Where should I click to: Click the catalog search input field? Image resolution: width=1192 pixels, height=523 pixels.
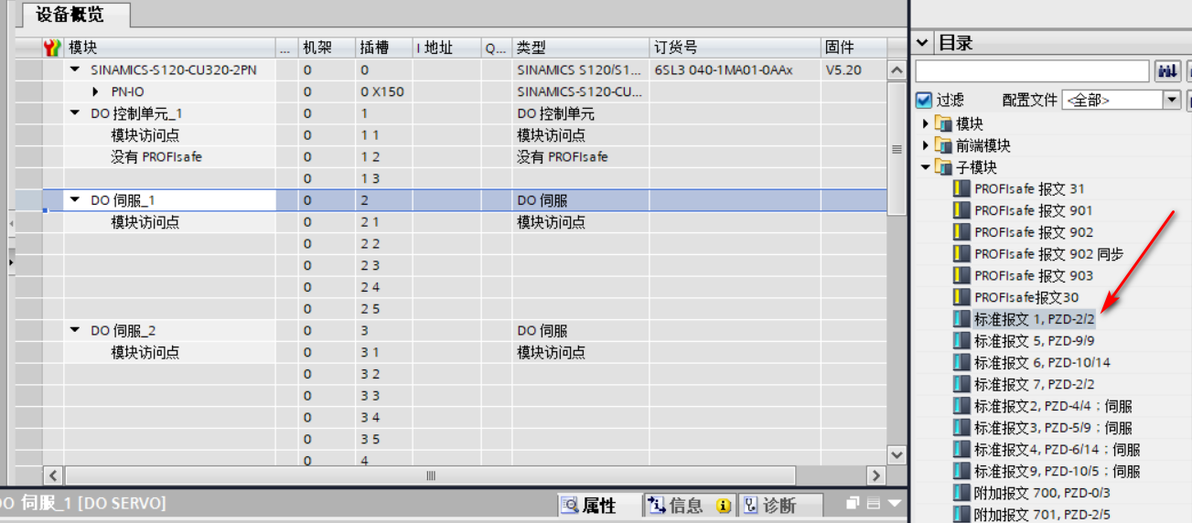coord(1032,71)
